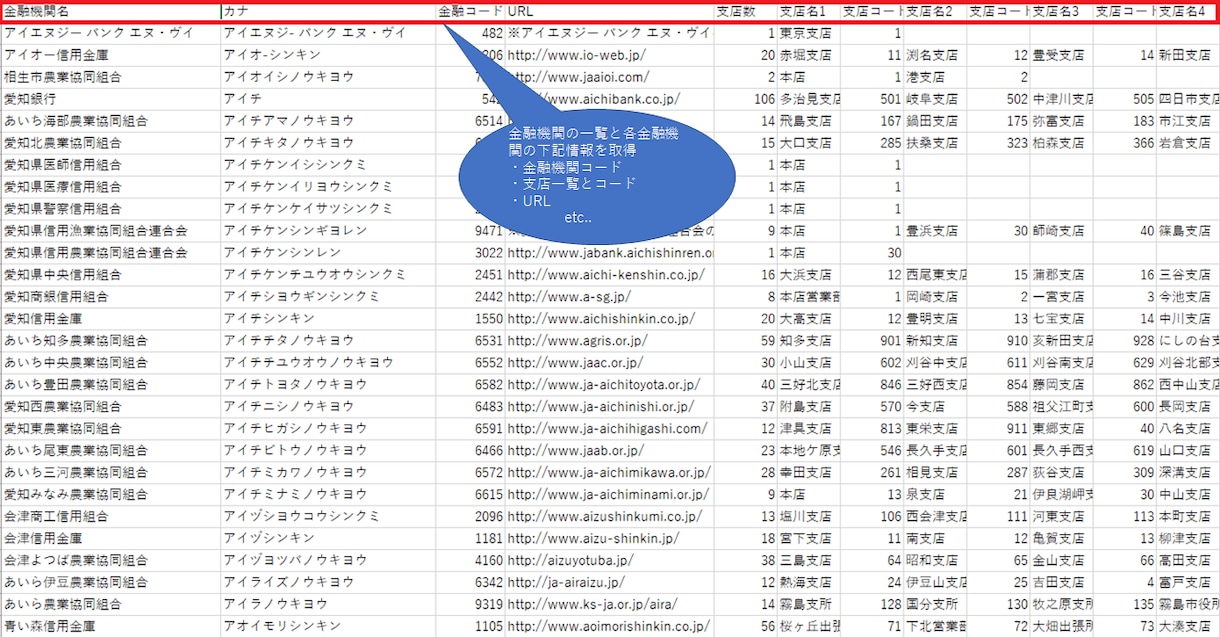Image resolution: width=1220 pixels, height=637 pixels.
Task: Select the URL cell http://www.jaac.or.jp/
Action: point(609,363)
